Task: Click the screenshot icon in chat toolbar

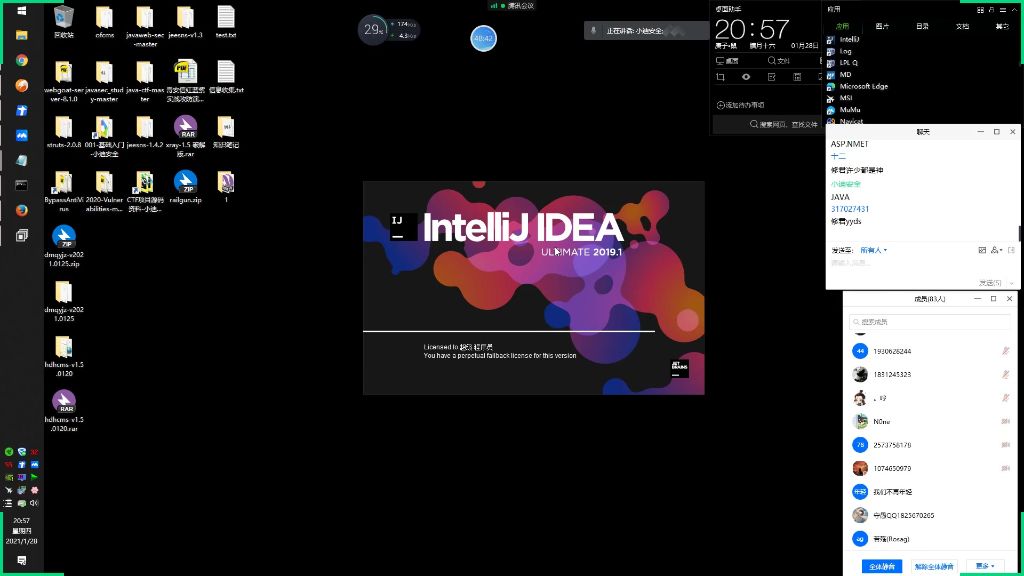Action: coord(982,250)
